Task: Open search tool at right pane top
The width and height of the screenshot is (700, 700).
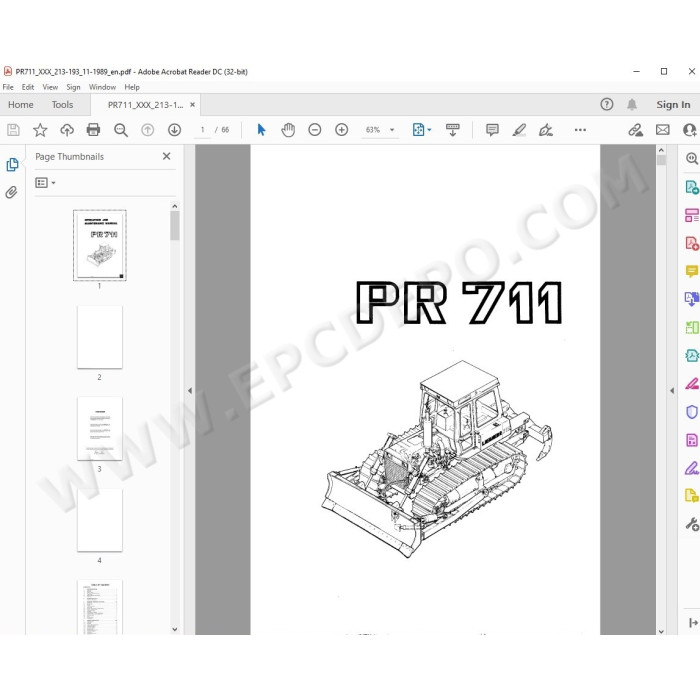Action: [x=692, y=158]
